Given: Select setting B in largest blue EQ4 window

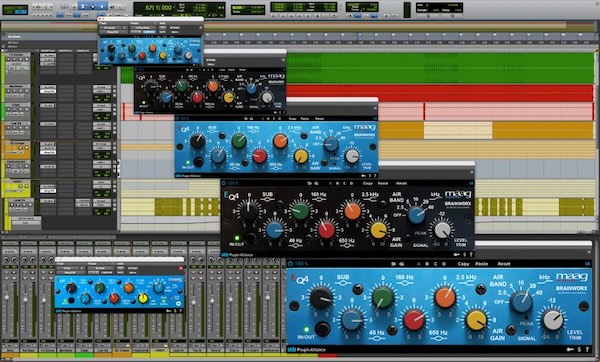Looking at the screenshot, I should (x=427, y=264).
